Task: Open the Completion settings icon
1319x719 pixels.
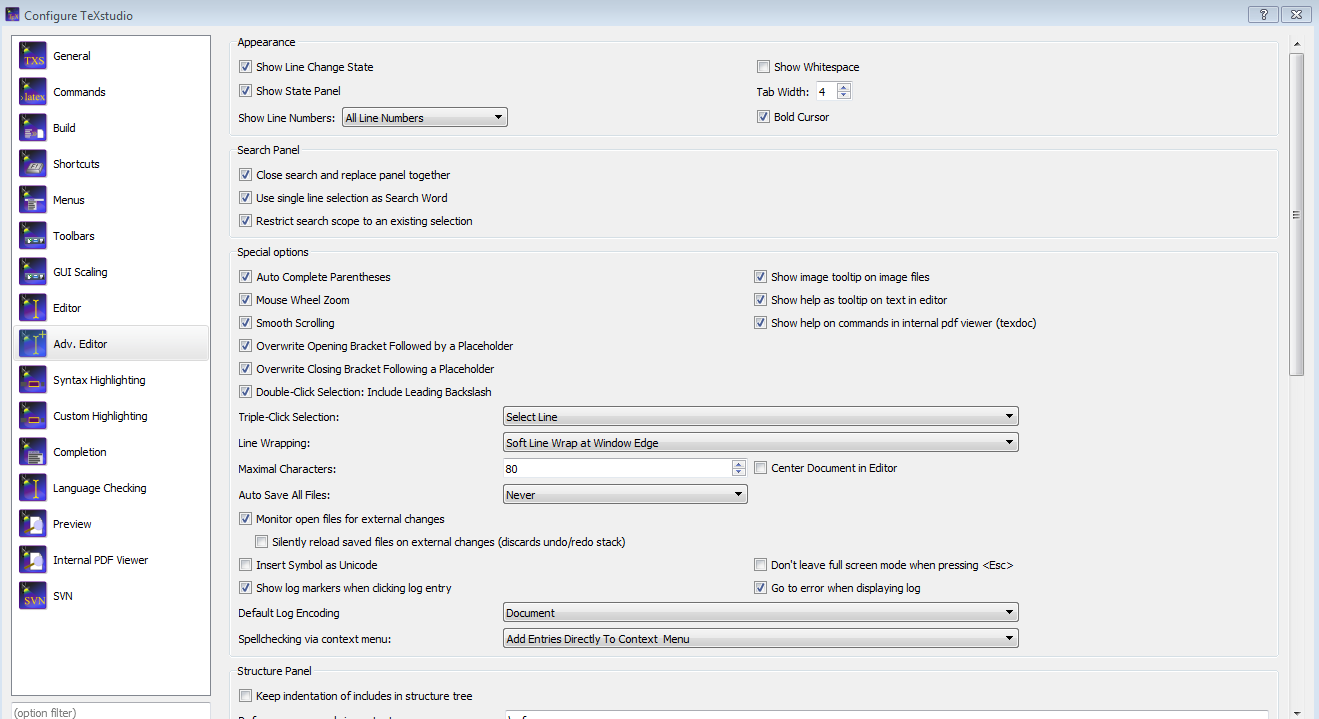Action: pos(33,452)
